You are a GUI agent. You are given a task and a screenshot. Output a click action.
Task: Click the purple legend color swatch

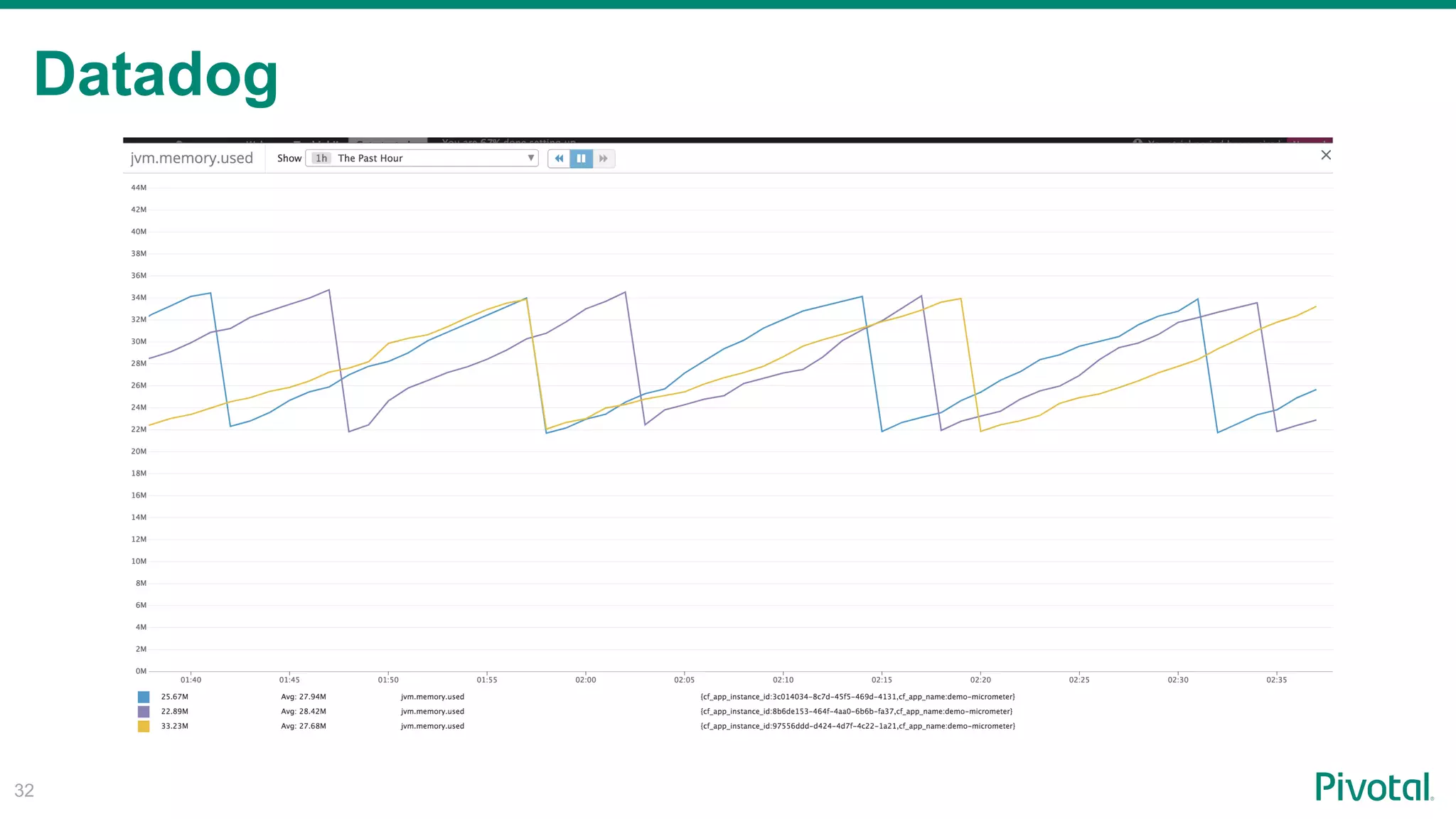coord(144,712)
